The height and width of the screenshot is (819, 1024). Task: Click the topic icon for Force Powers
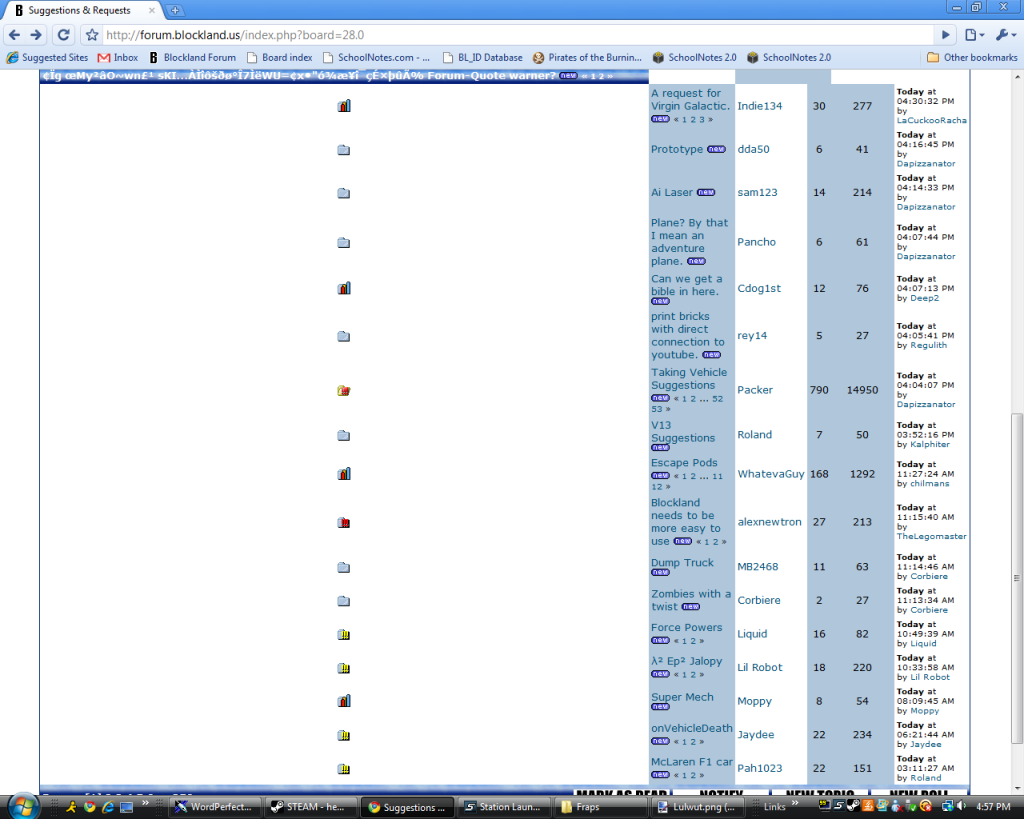pyautogui.click(x=344, y=634)
